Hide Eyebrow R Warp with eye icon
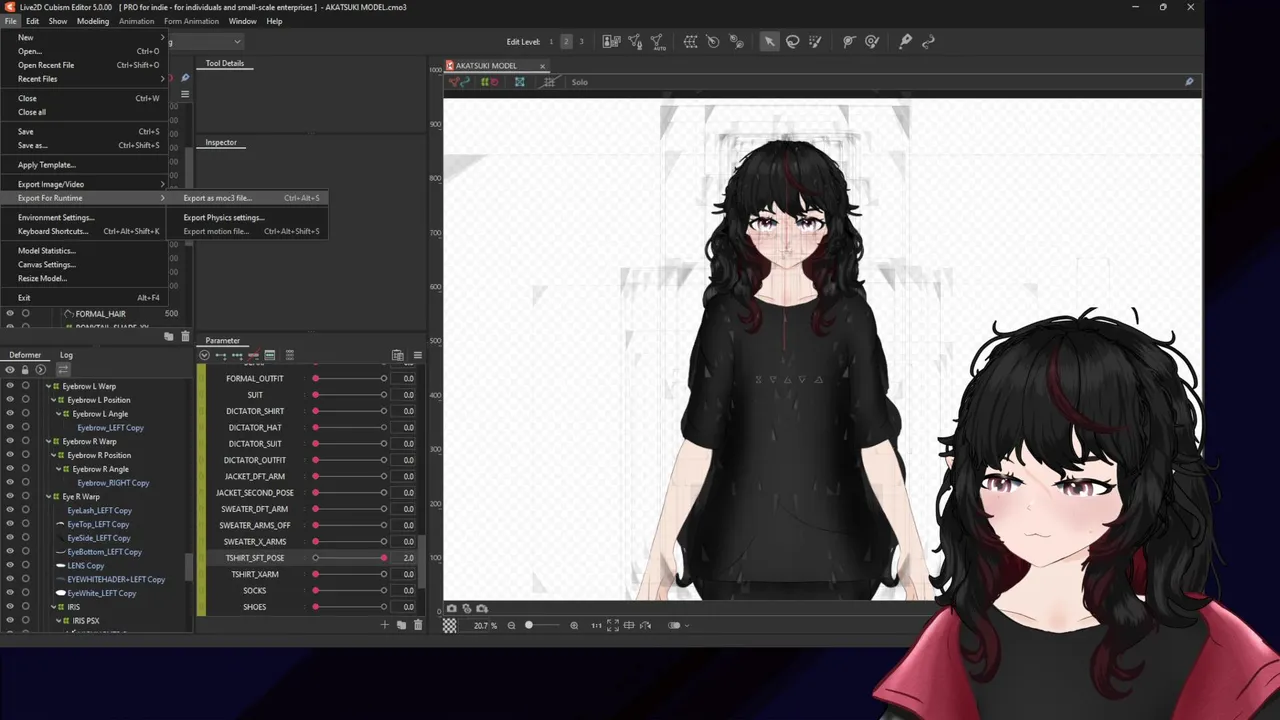The height and width of the screenshot is (720, 1280). 10,441
